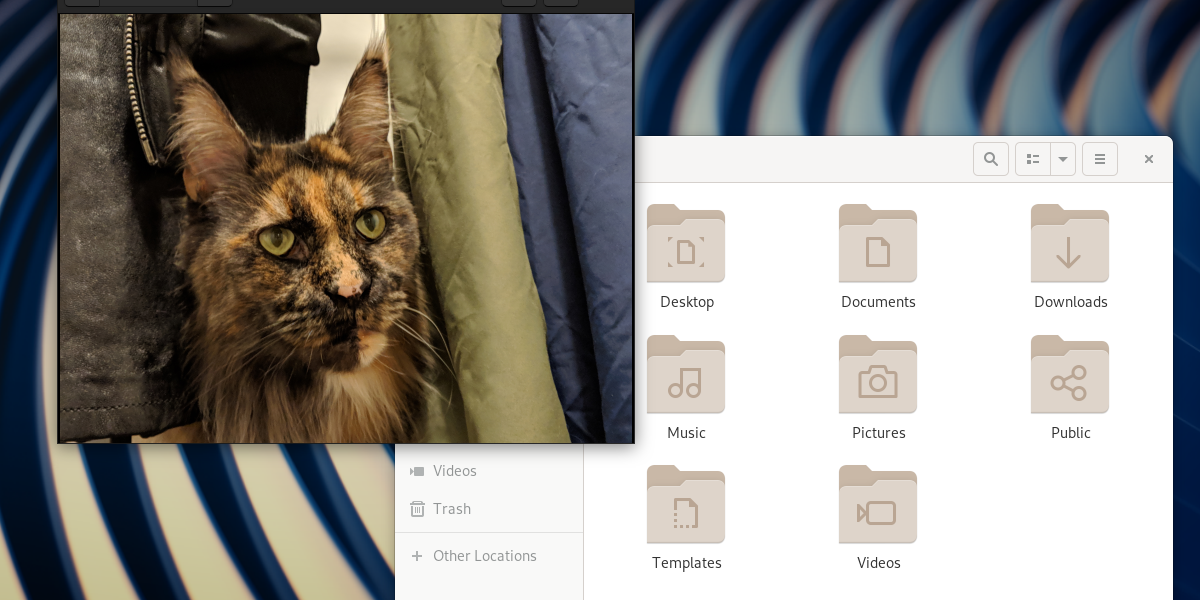Select Videos in the sidebar

pos(455,471)
